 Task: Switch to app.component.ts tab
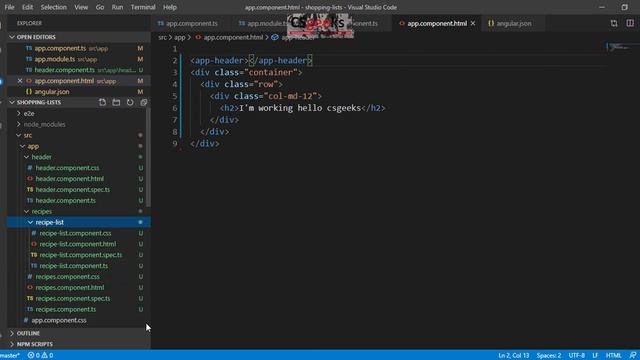click(x=191, y=23)
